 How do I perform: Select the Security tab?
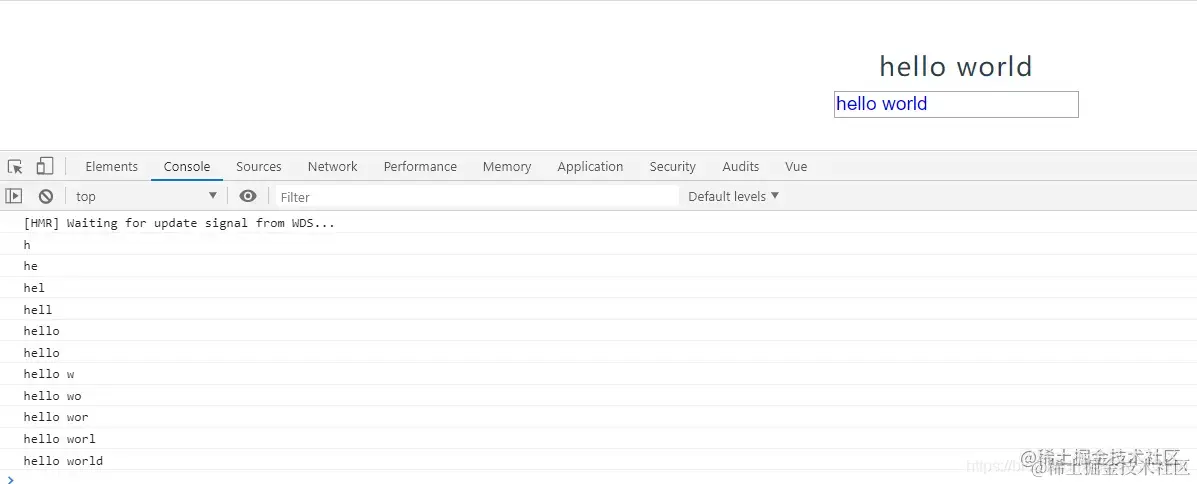(x=673, y=166)
